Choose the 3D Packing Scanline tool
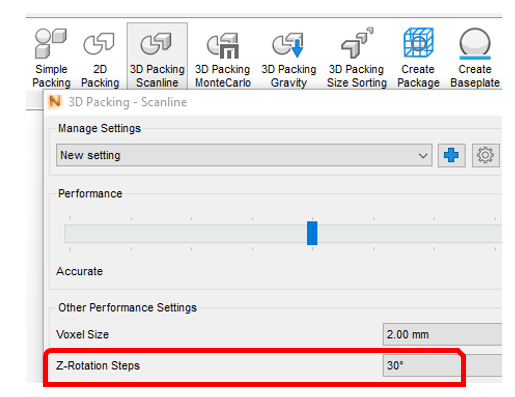Viewport: 515px width, 397px height. coord(157,57)
